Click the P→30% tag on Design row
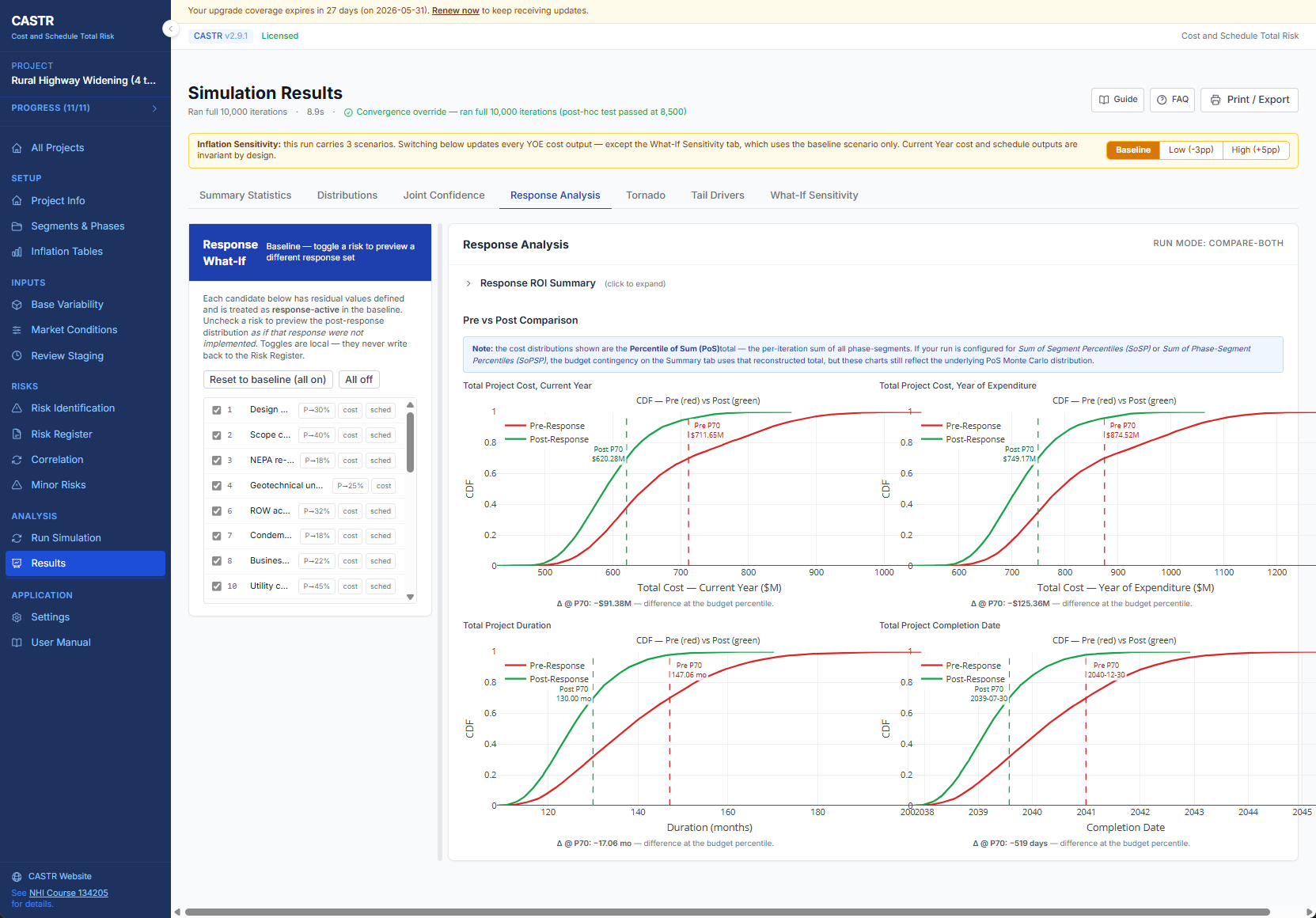1316x918 pixels. pos(317,410)
